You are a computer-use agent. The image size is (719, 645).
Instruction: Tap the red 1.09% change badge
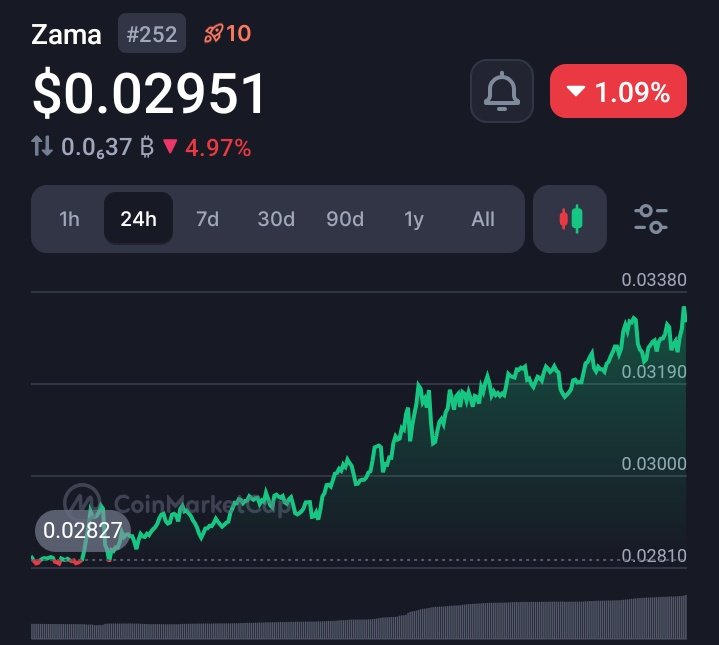coord(618,91)
